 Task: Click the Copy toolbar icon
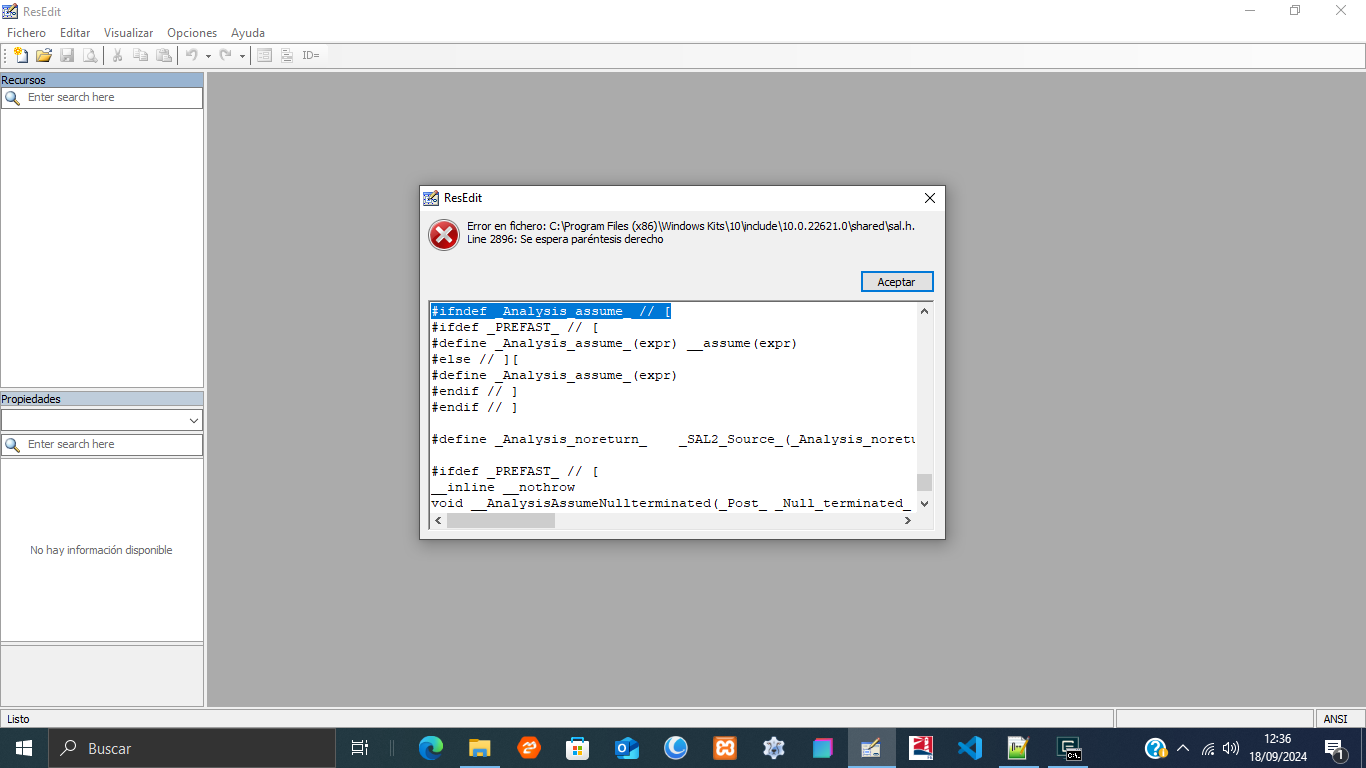pos(140,56)
